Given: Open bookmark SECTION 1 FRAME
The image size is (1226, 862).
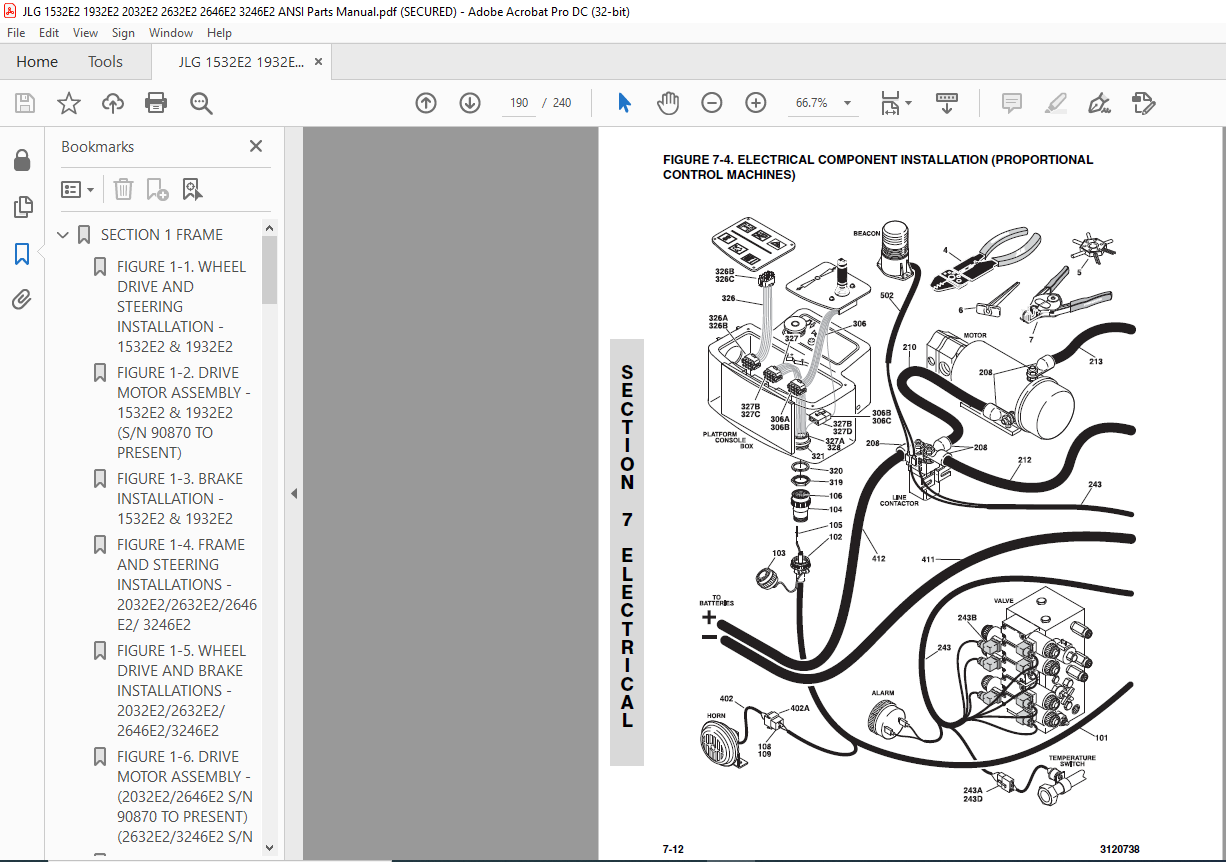Looking at the screenshot, I should 162,235.
